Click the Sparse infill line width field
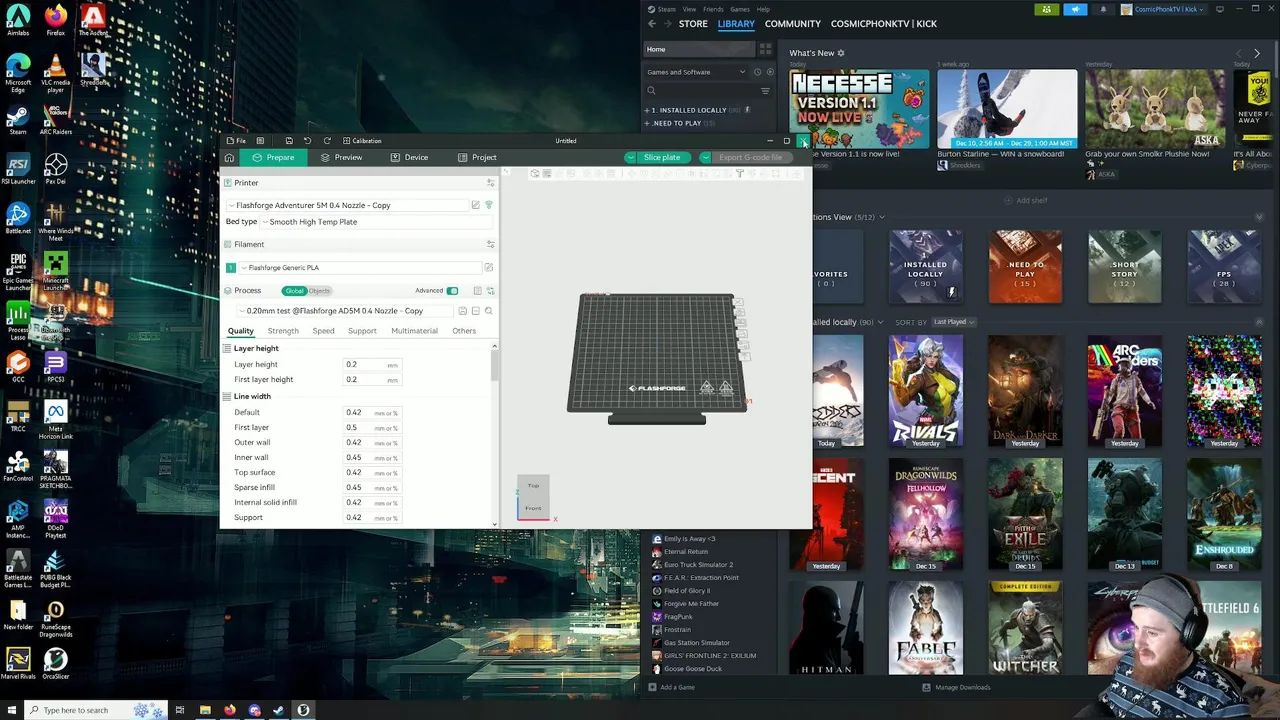 [372, 487]
